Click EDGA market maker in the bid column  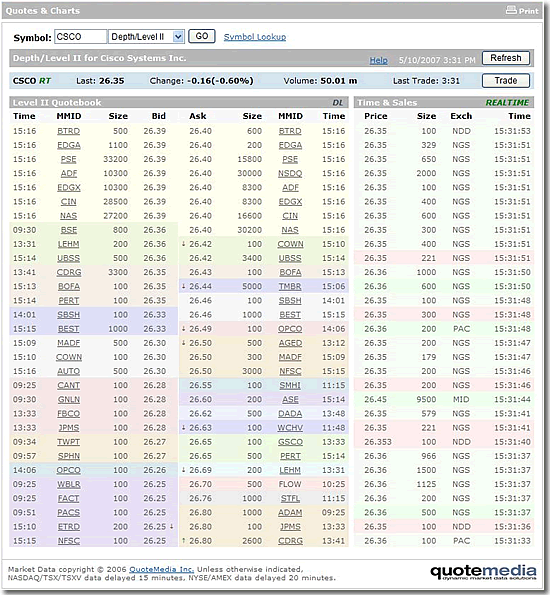69,145
